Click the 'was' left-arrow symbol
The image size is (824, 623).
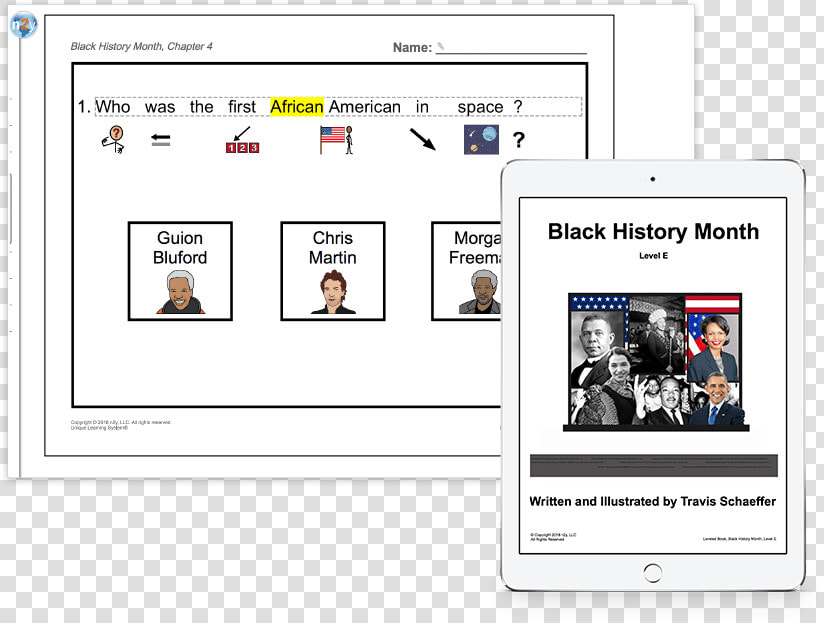coord(160,140)
